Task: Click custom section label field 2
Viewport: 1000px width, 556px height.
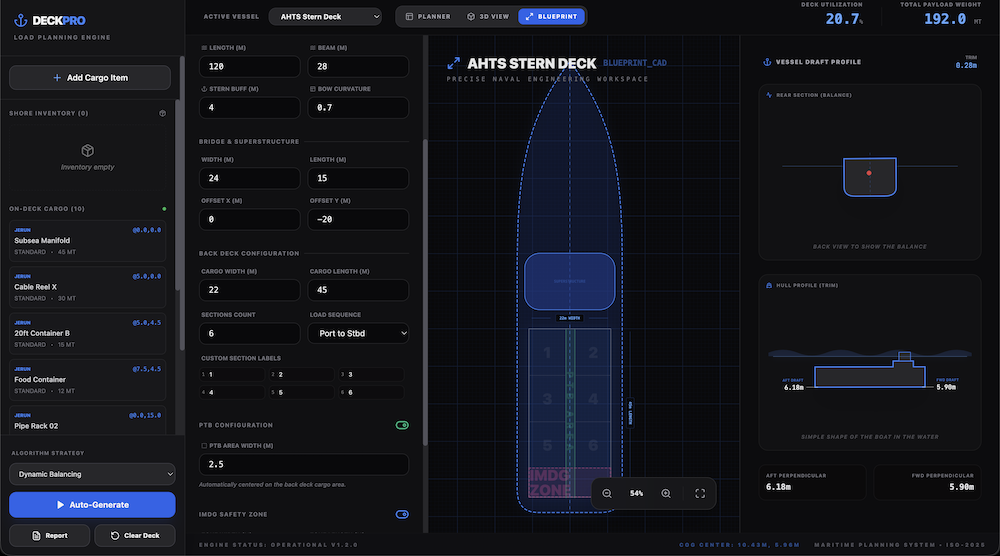Action: pos(302,375)
